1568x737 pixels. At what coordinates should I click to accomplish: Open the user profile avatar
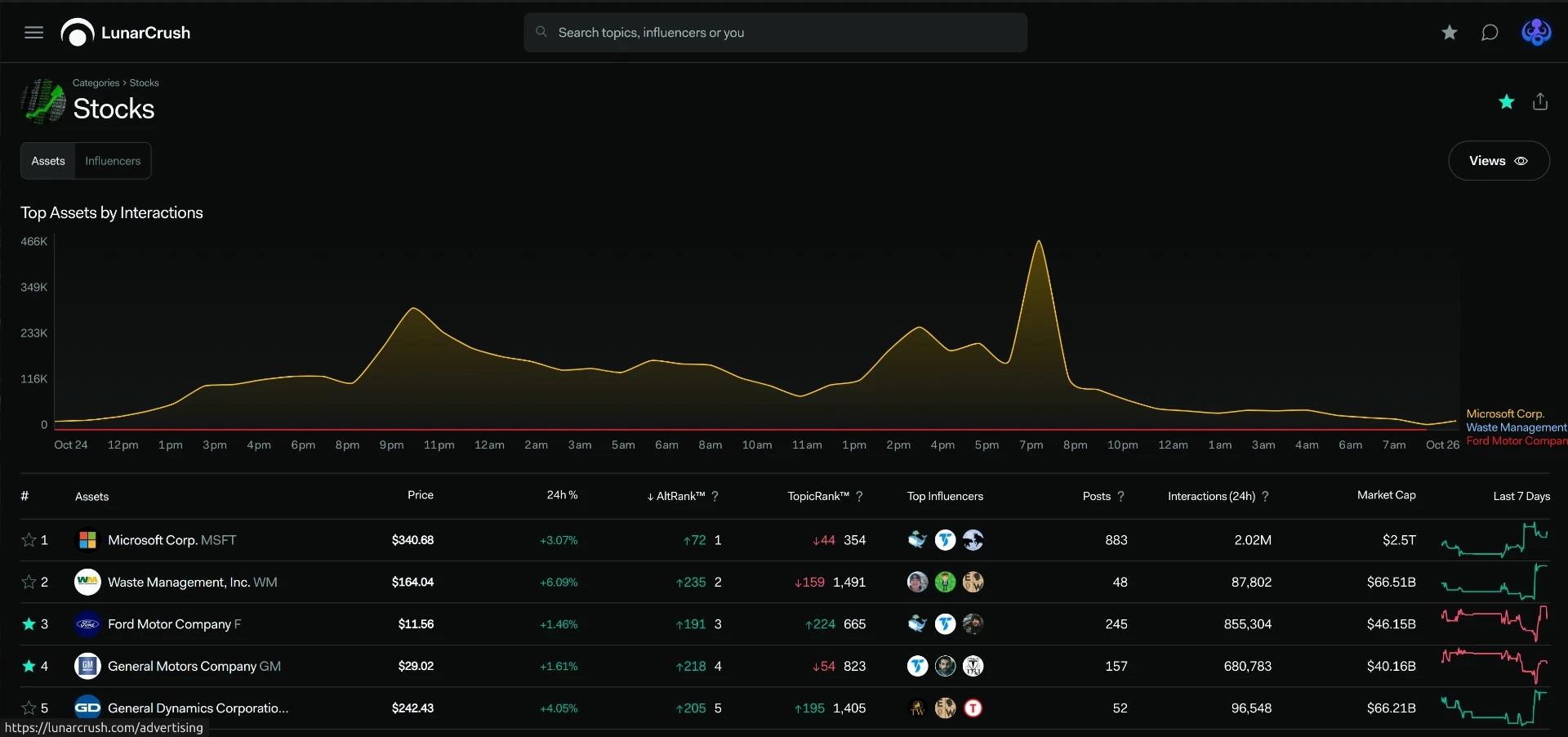pos(1536,33)
